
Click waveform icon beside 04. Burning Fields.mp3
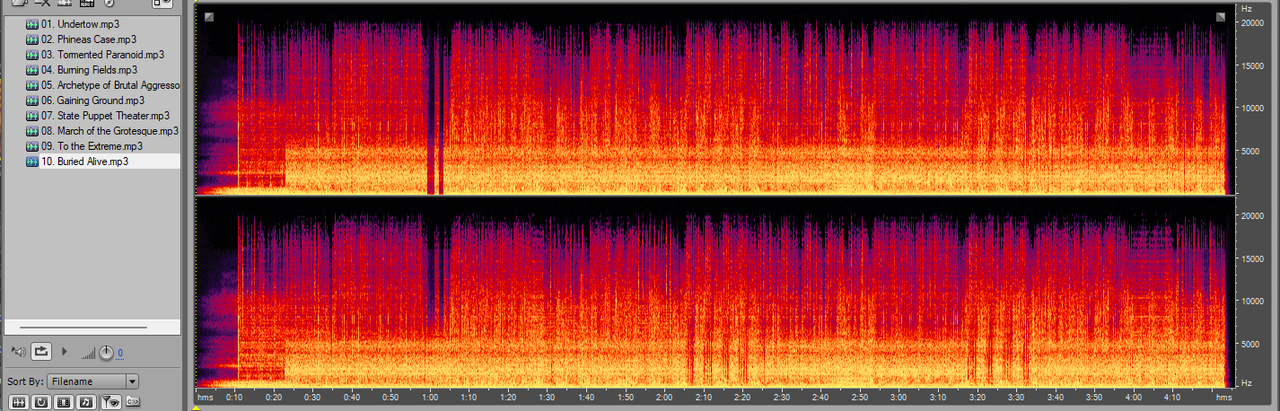(x=32, y=70)
